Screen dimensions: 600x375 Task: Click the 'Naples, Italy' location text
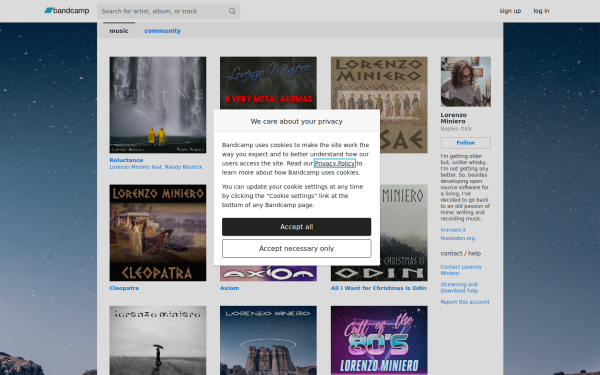(x=456, y=129)
